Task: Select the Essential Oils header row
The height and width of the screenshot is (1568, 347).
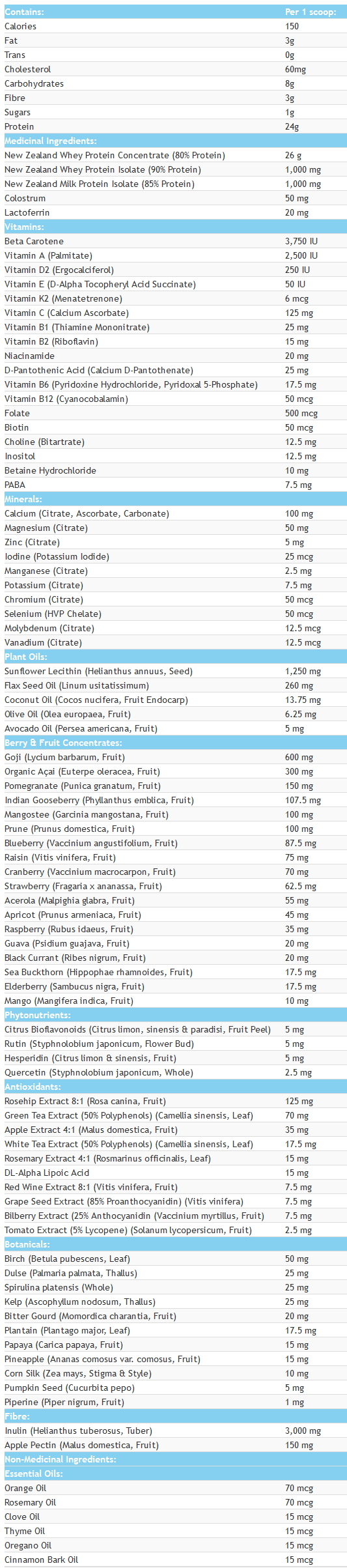Action: click(x=173, y=1474)
